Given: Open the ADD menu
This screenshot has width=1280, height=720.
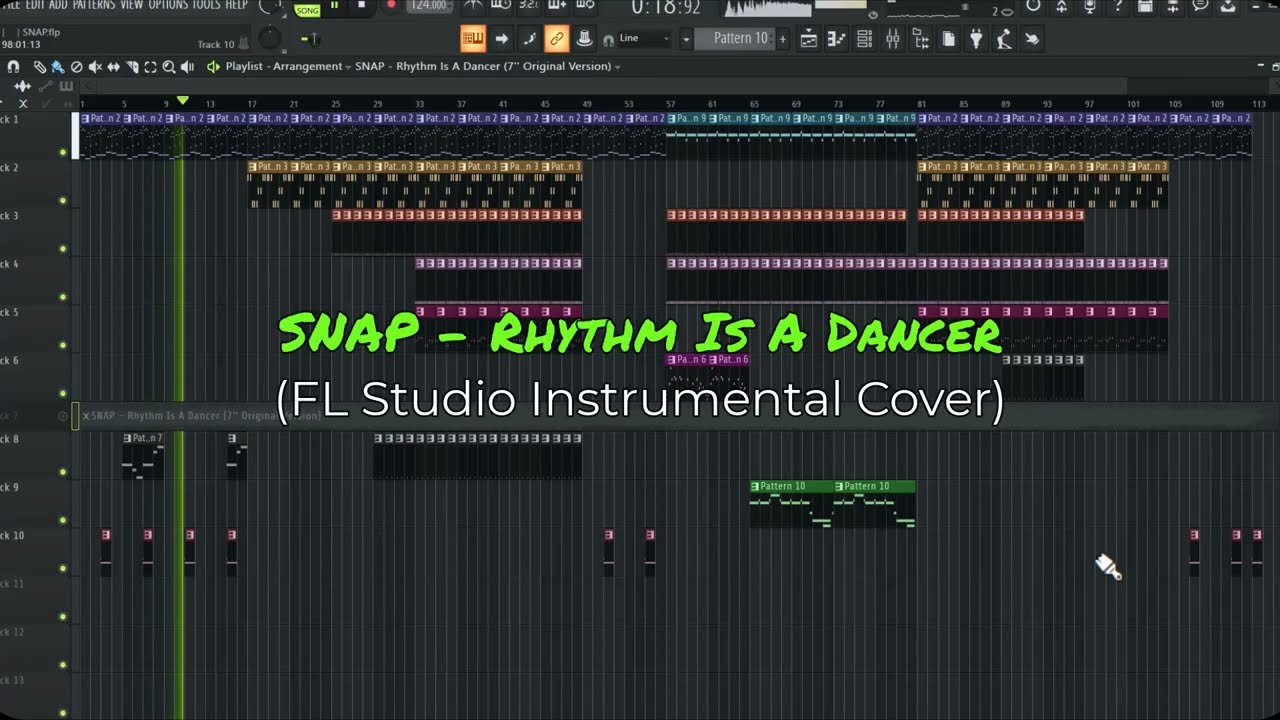Looking at the screenshot, I should pos(59,5).
